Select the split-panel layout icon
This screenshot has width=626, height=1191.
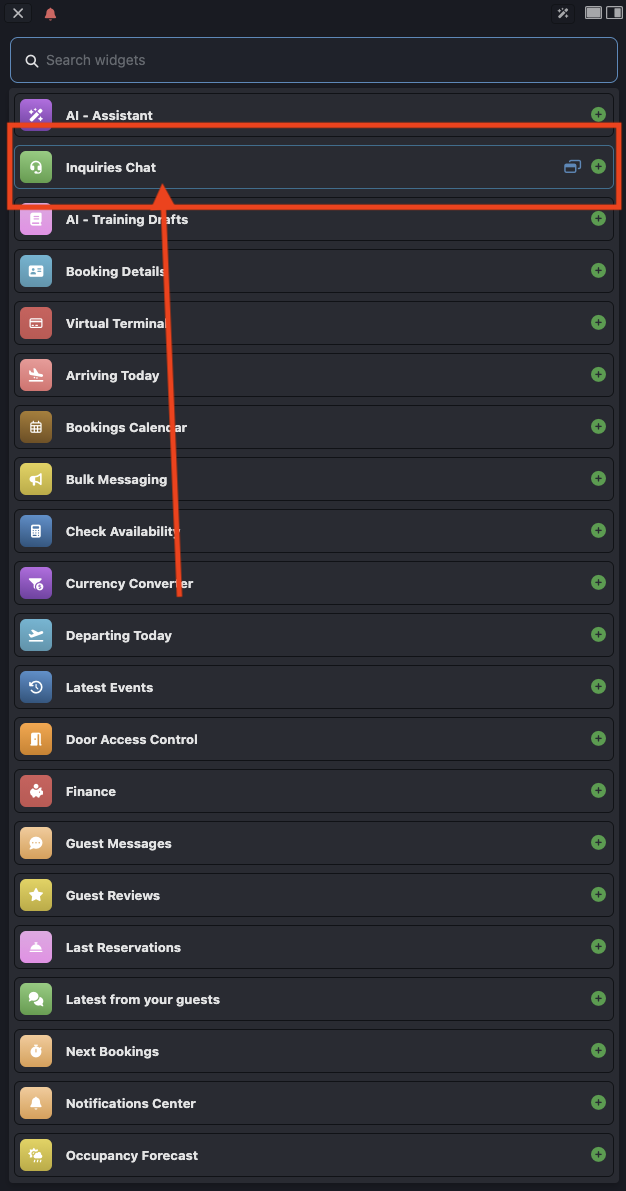pyautogui.click(x=614, y=12)
